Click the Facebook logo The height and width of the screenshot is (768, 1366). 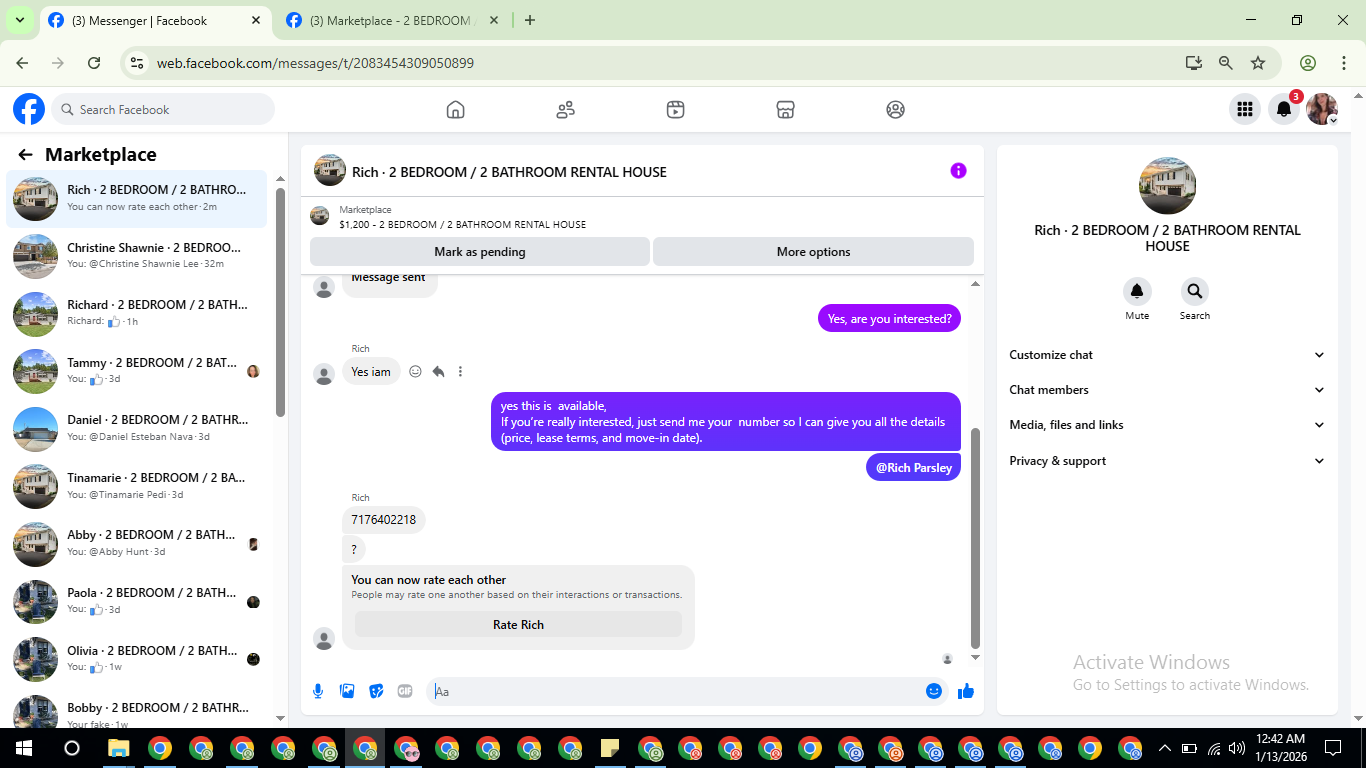pos(29,110)
